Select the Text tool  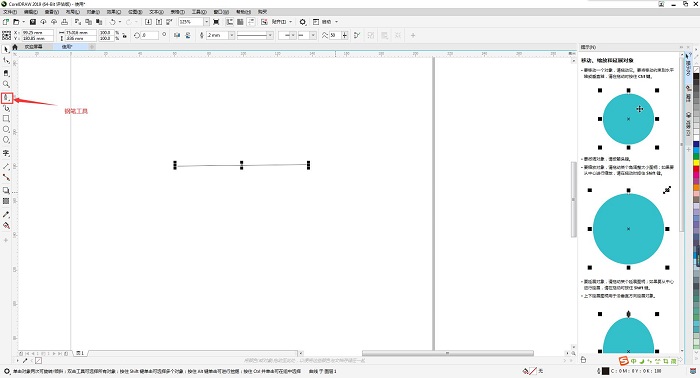(x=6, y=153)
